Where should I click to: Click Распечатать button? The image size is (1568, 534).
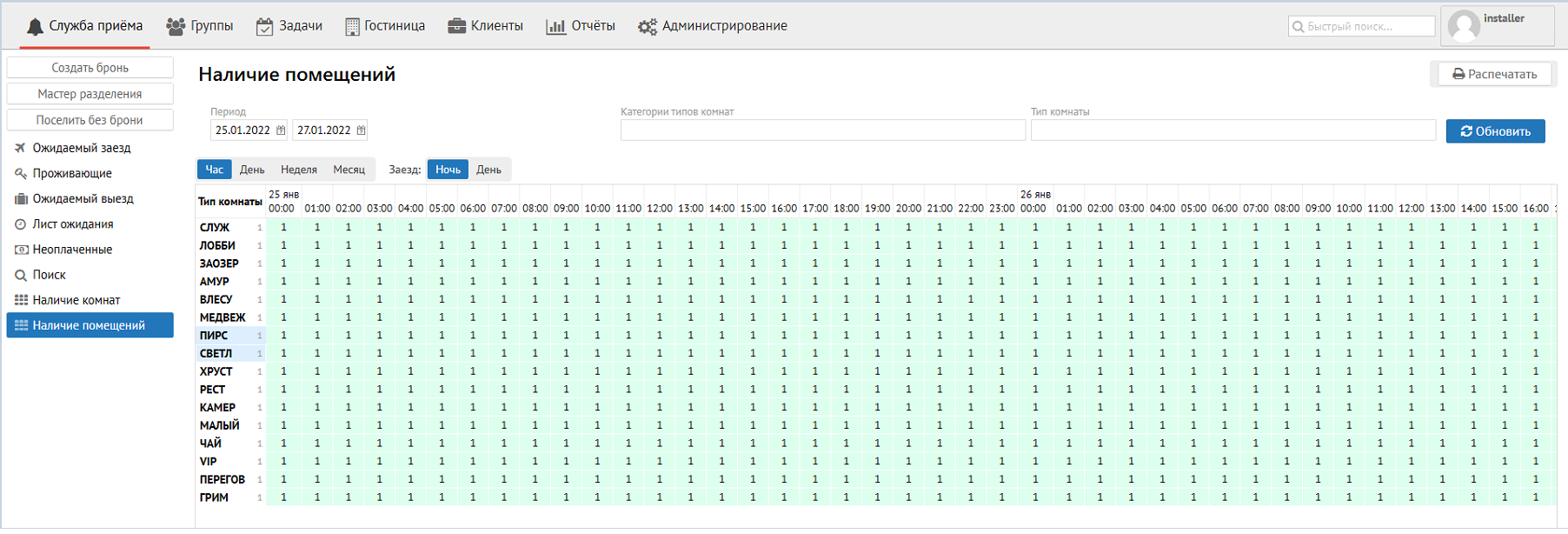(1494, 75)
